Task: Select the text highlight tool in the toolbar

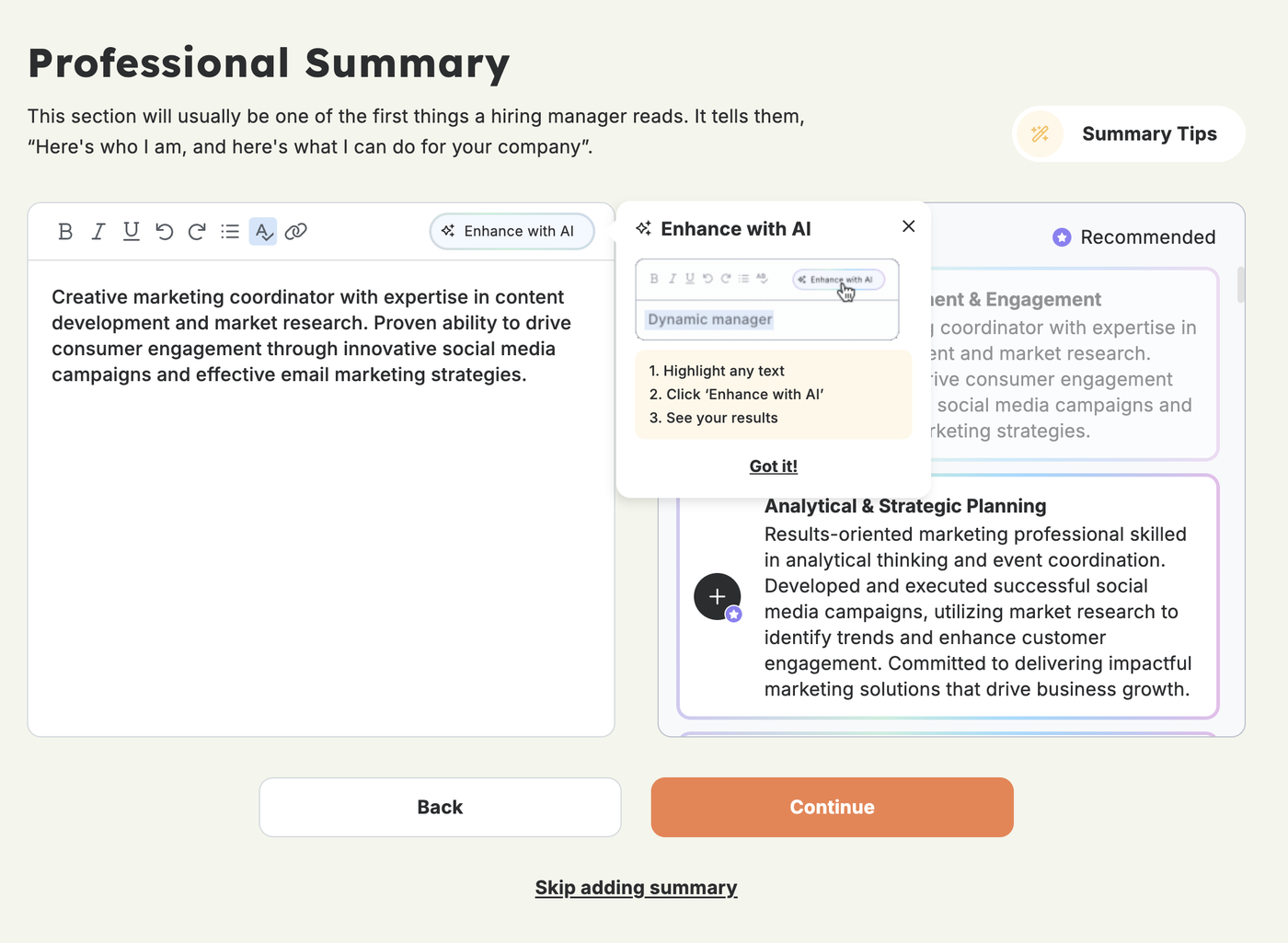Action: coord(263,231)
